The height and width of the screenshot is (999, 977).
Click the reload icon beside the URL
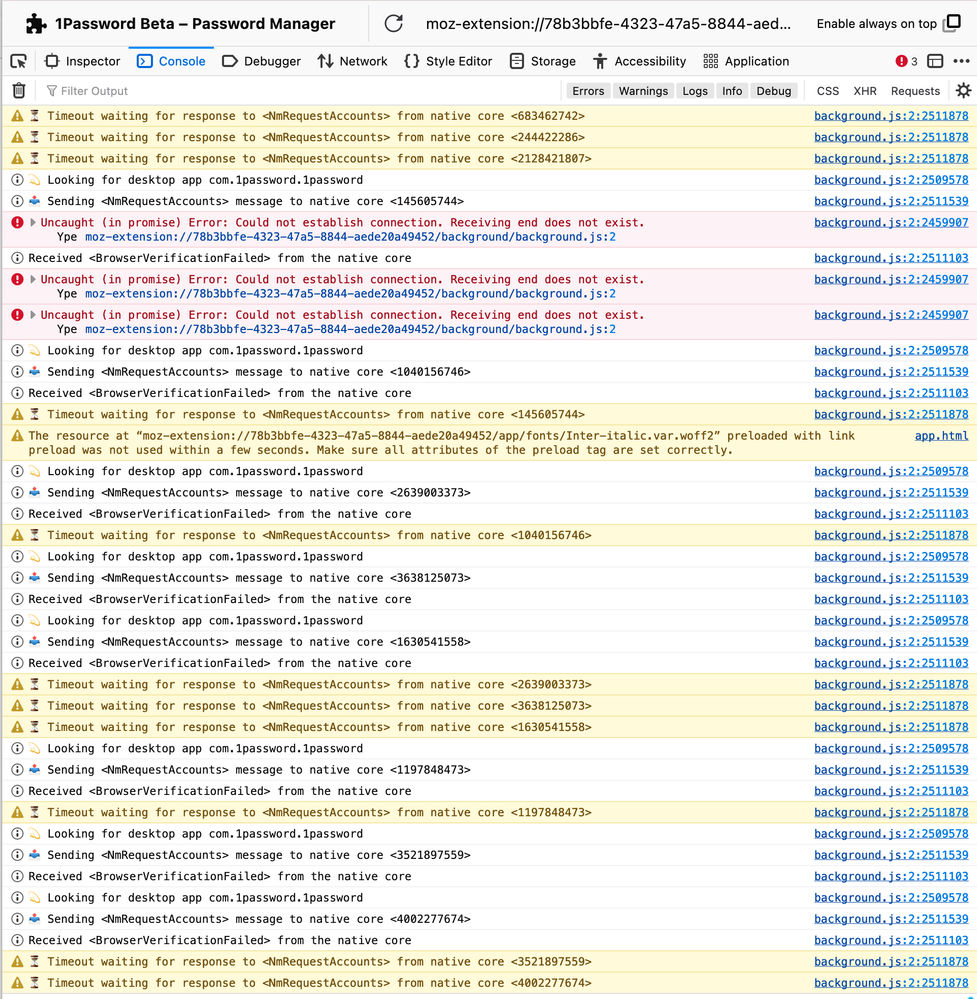394,24
